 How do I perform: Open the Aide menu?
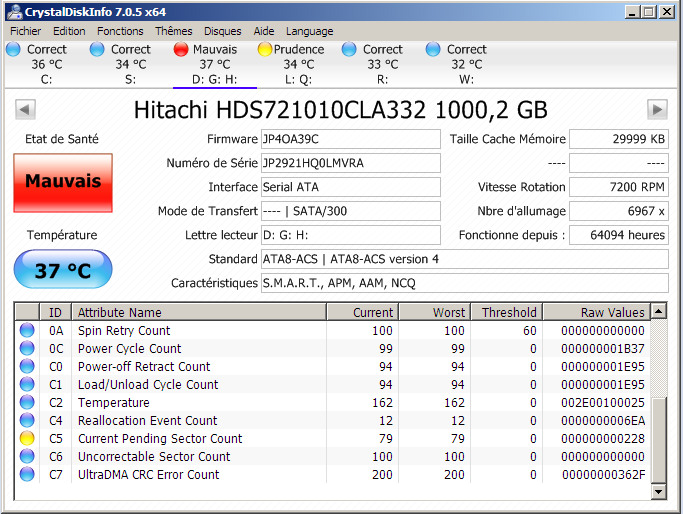(264, 31)
